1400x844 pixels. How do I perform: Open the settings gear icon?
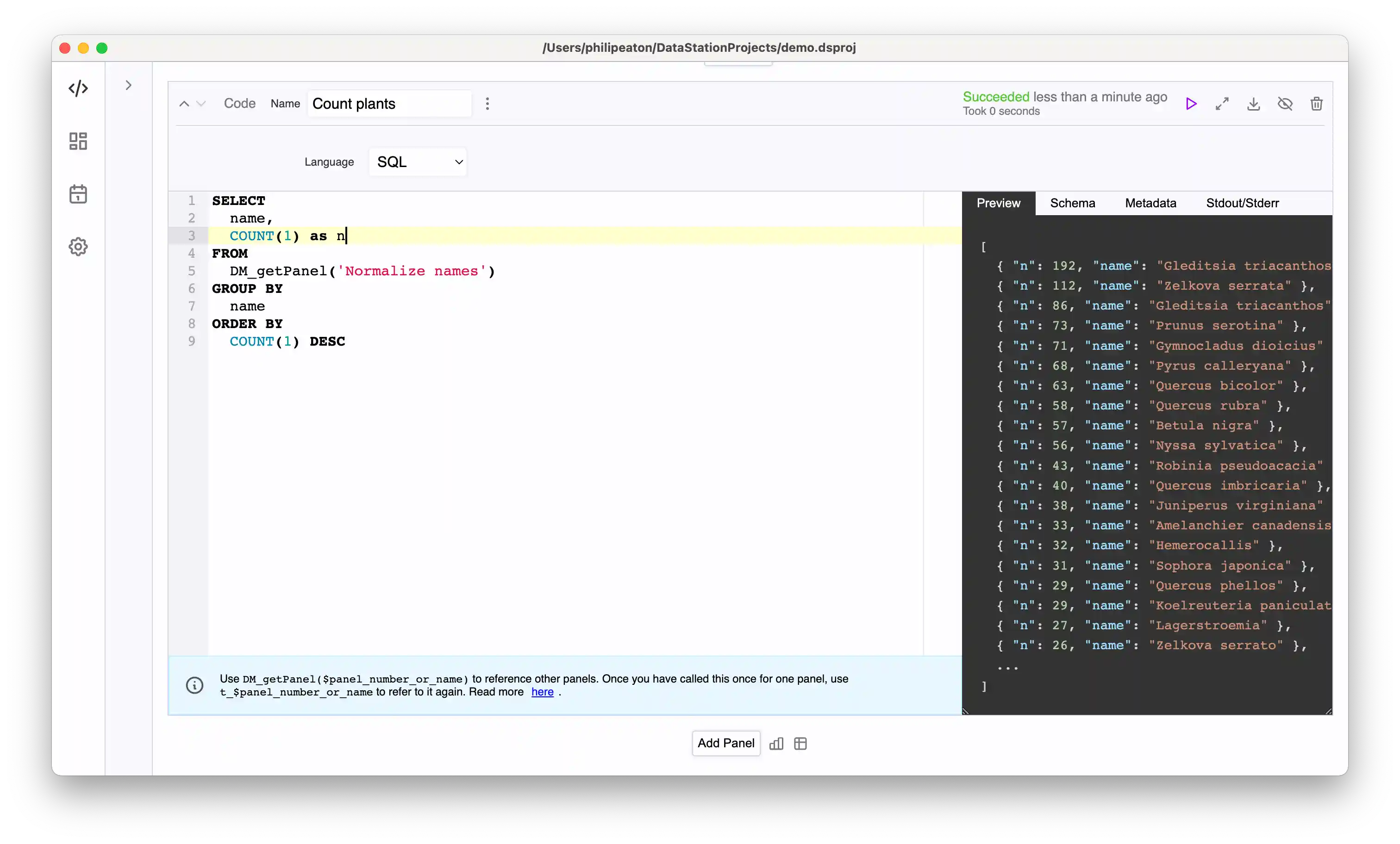[x=78, y=247]
